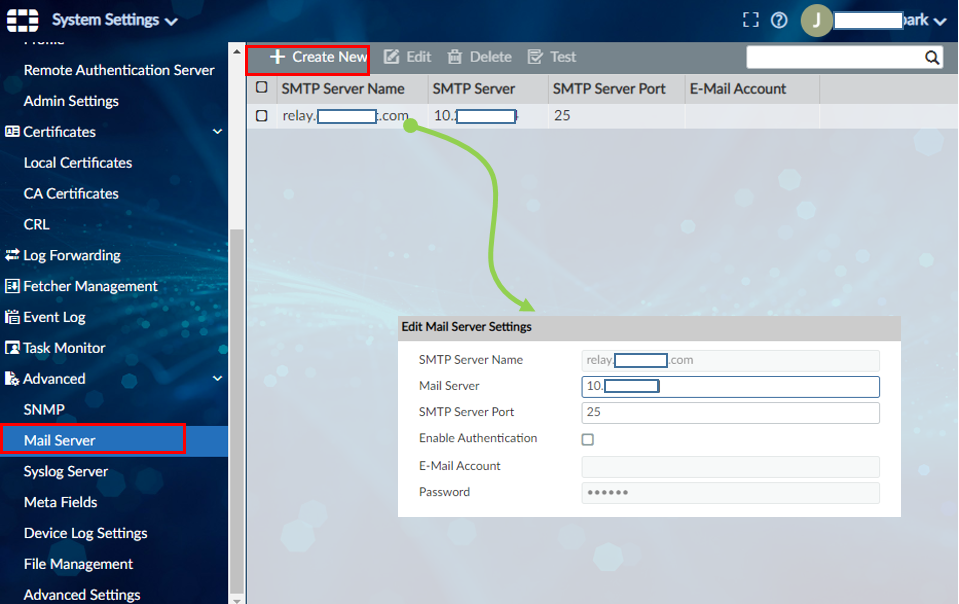Click the Advanced section icon

[x=12, y=378]
